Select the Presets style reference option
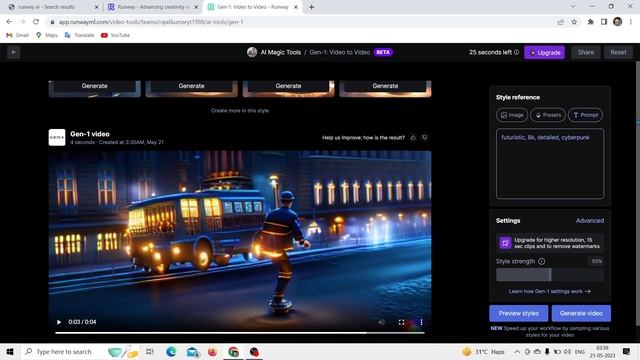This screenshot has height=360, width=640. pyautogui.click(x=548, y=115)
